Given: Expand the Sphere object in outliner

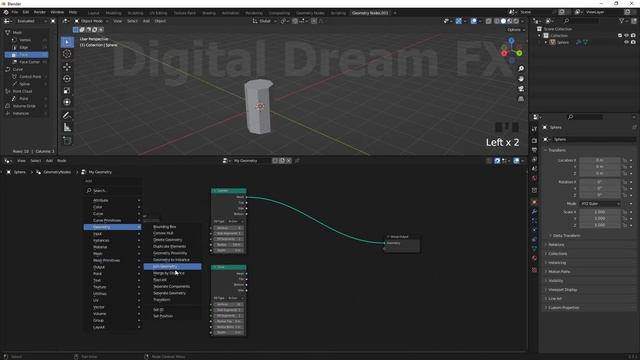Looking at the screenshot, I should [546, 42].
